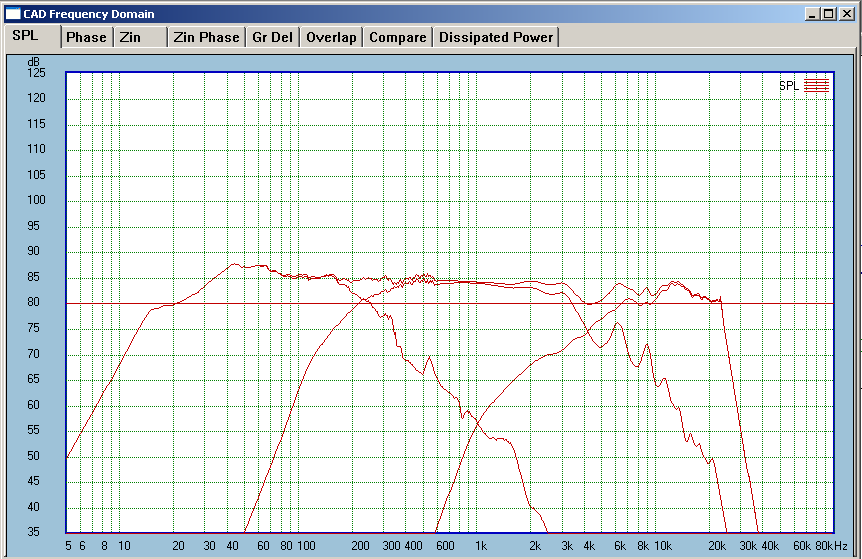Screen dimensions: 862x559
Task: Maximize the CAD Frequency Domain window
Action: [x=826, y=14]
